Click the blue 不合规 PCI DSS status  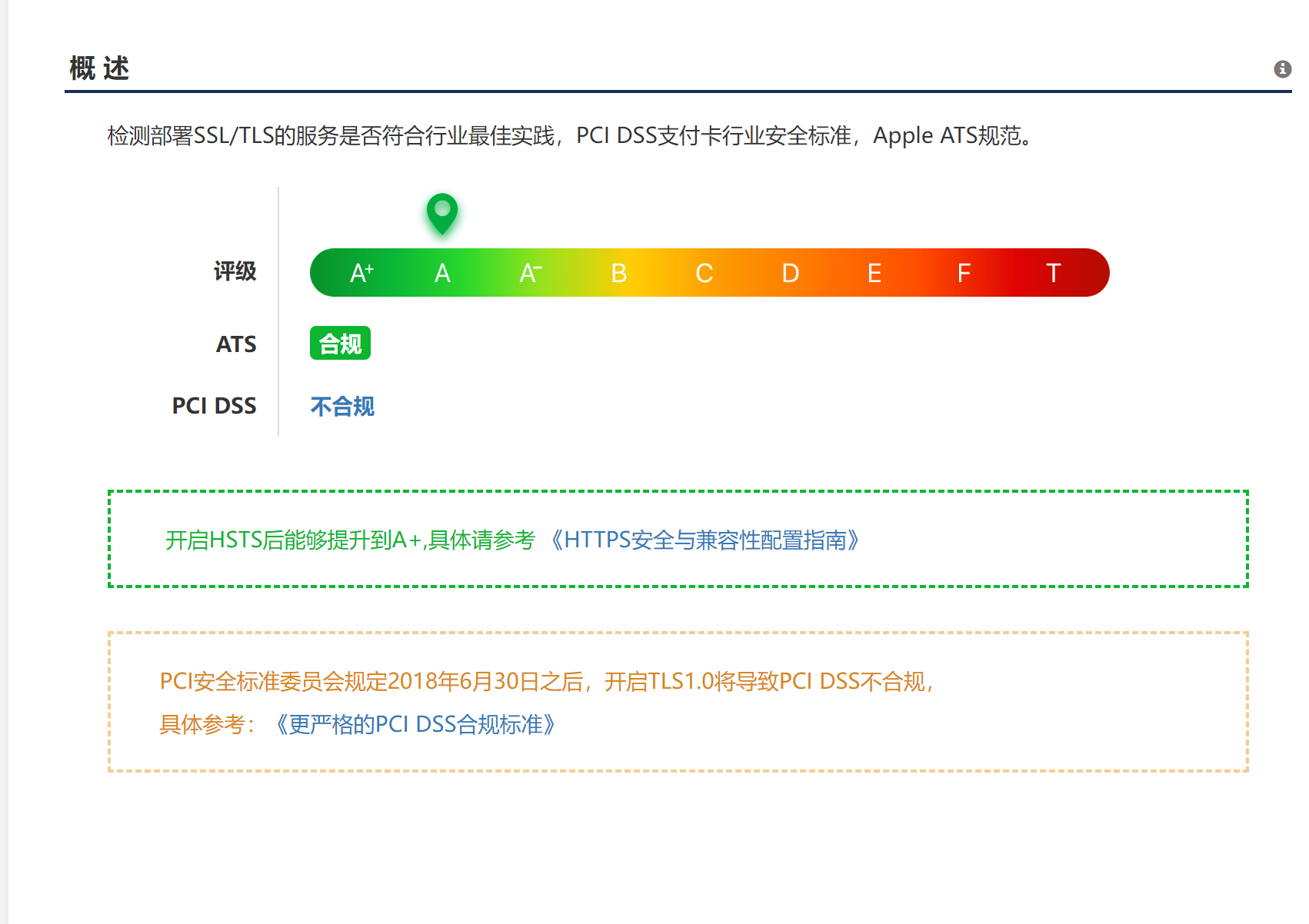click(x=342, y=406)
